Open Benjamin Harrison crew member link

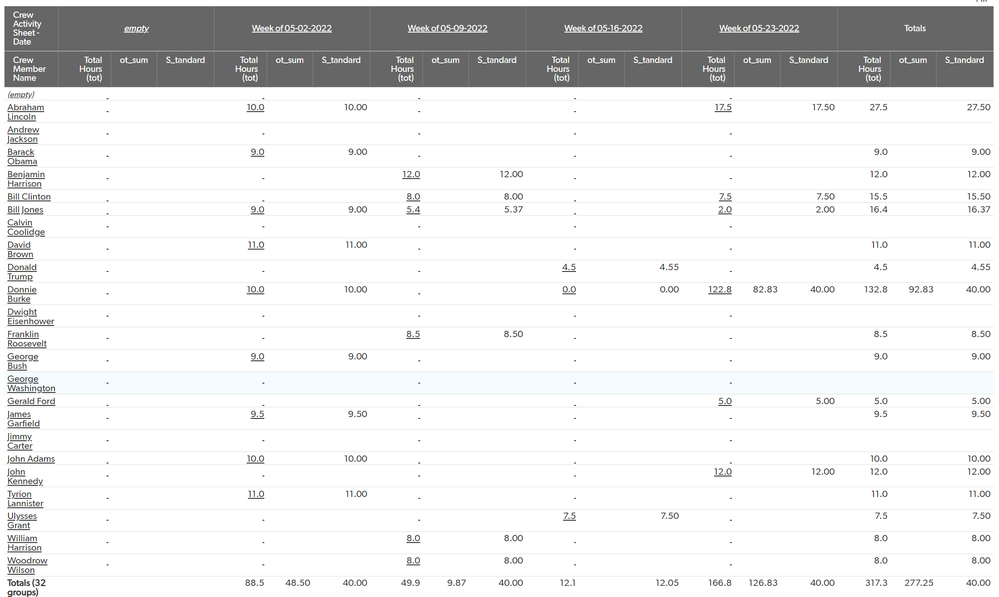(x=26, y=179)
